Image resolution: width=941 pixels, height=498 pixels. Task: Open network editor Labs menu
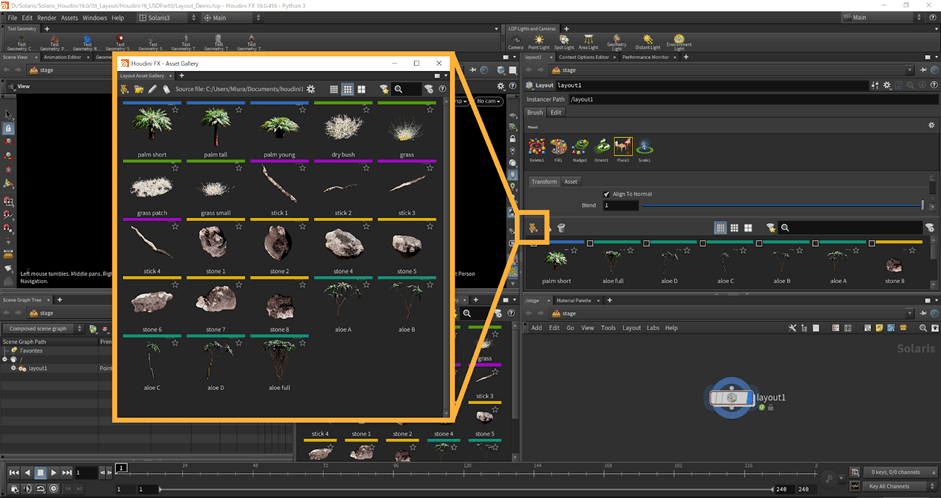point(653,328)
